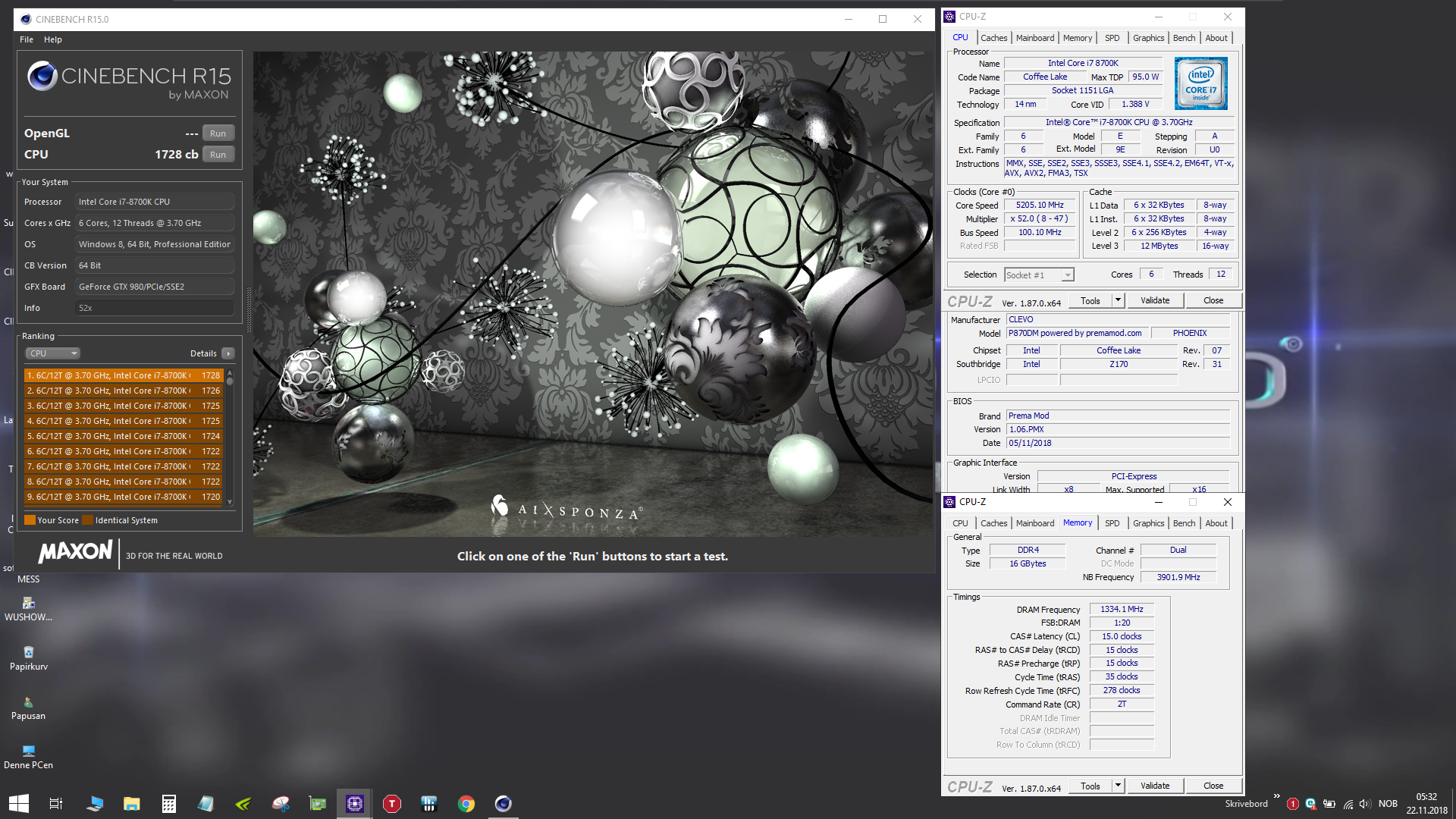Click Tools button in lower CPU-Z window

pyautogui.click(x=1090, y=786)
